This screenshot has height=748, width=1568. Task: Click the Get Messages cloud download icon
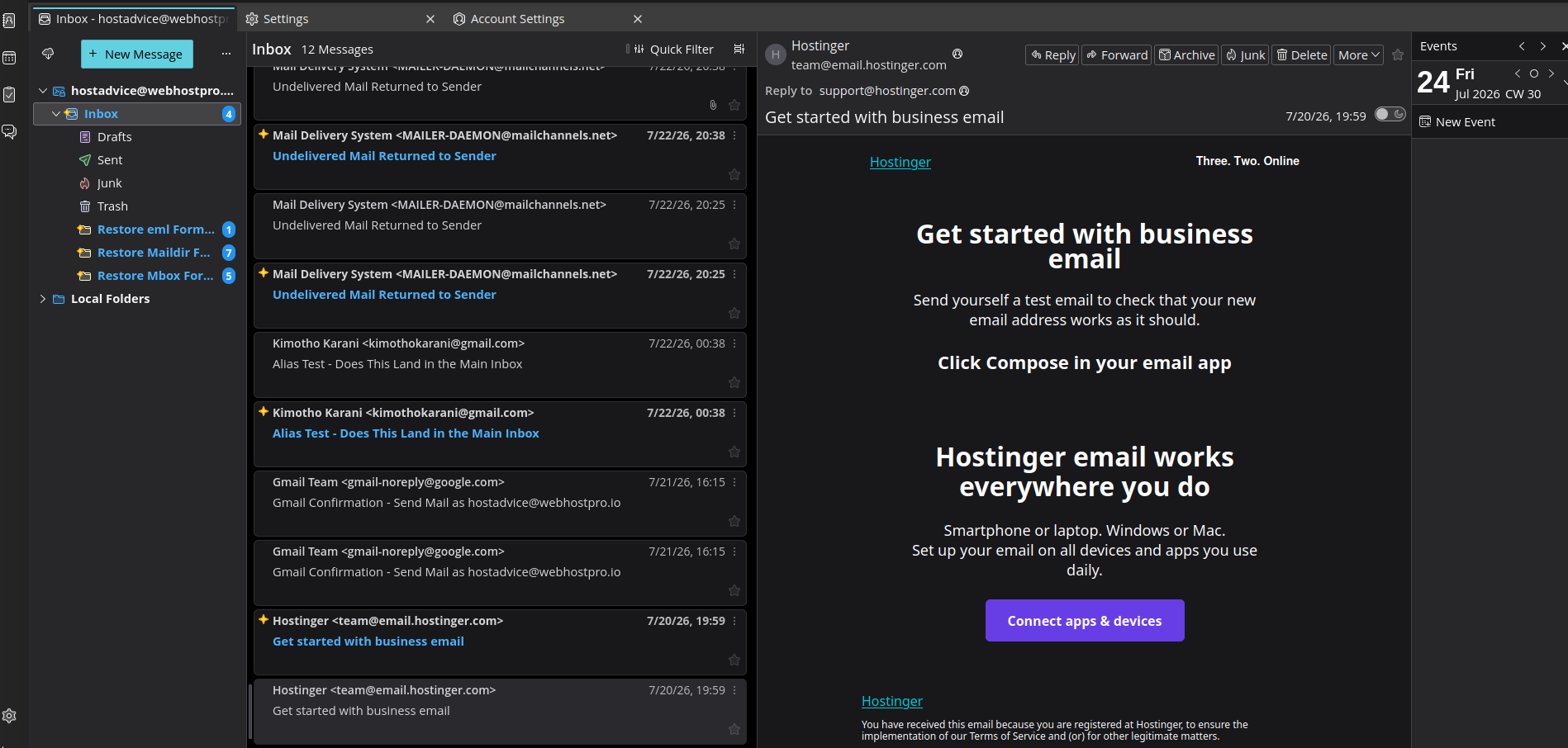tap(48, 54)
